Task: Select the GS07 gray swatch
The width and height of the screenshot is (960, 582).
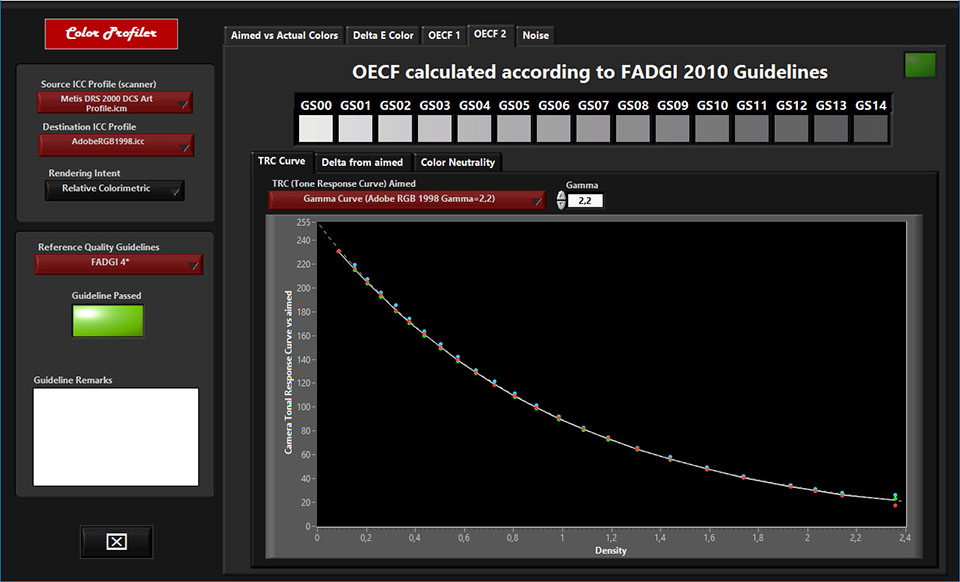Action: 593,129
